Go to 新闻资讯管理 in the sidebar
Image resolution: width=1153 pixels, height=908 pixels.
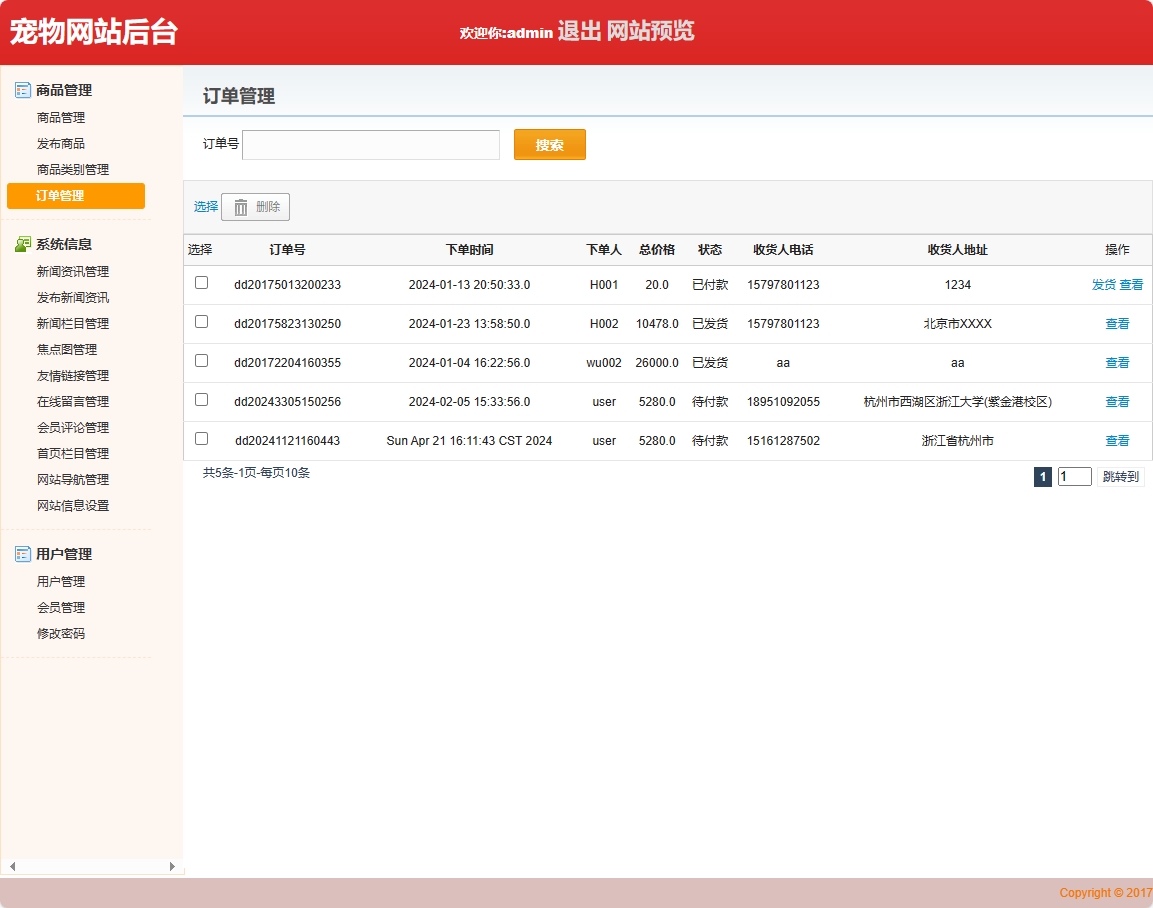(x=73, y=272)
